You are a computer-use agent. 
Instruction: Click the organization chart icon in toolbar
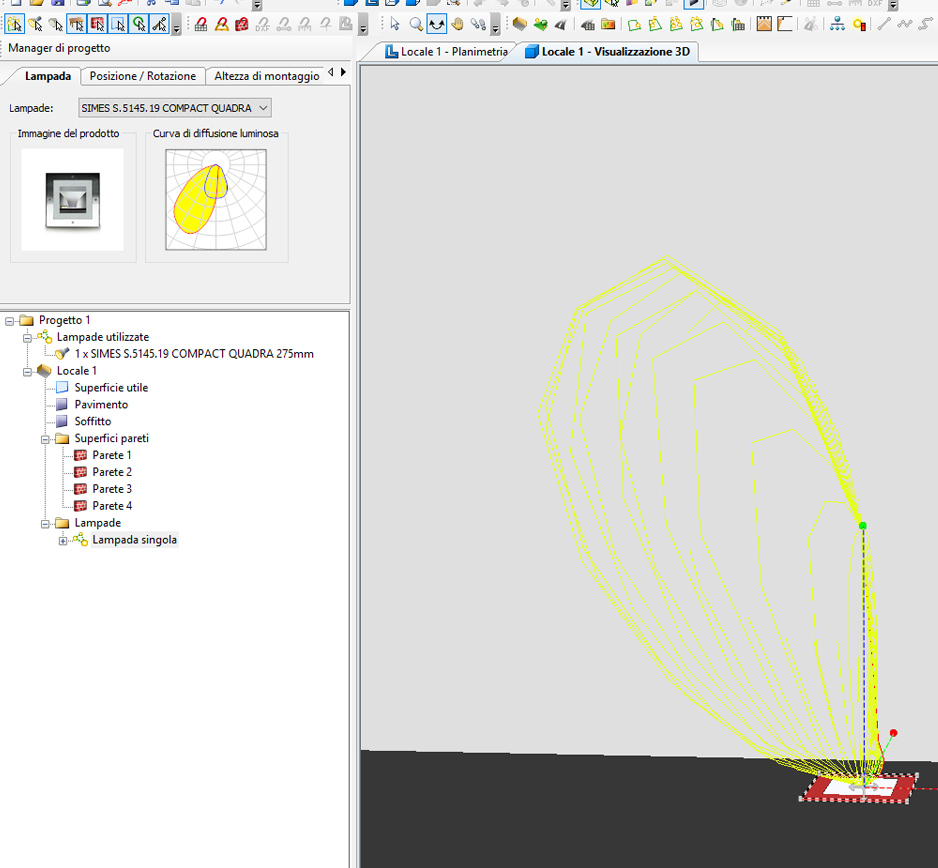pyautogui.click(x=837, y=24)
